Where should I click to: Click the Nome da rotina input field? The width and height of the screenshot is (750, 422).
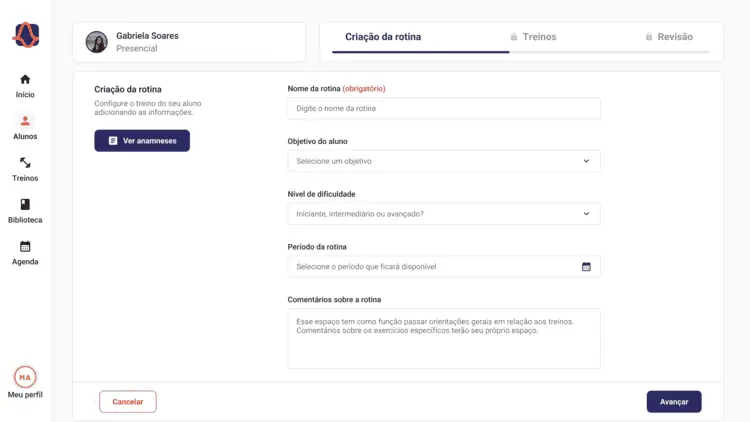[x=444, y=109]
